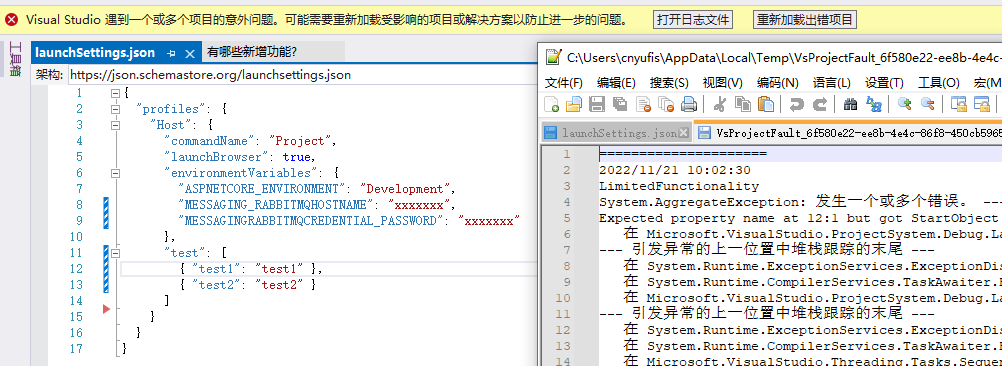Collapse the root brace on line 1
The width and height of the screenshot is (1002, 366).
click(x=116, y=93)
